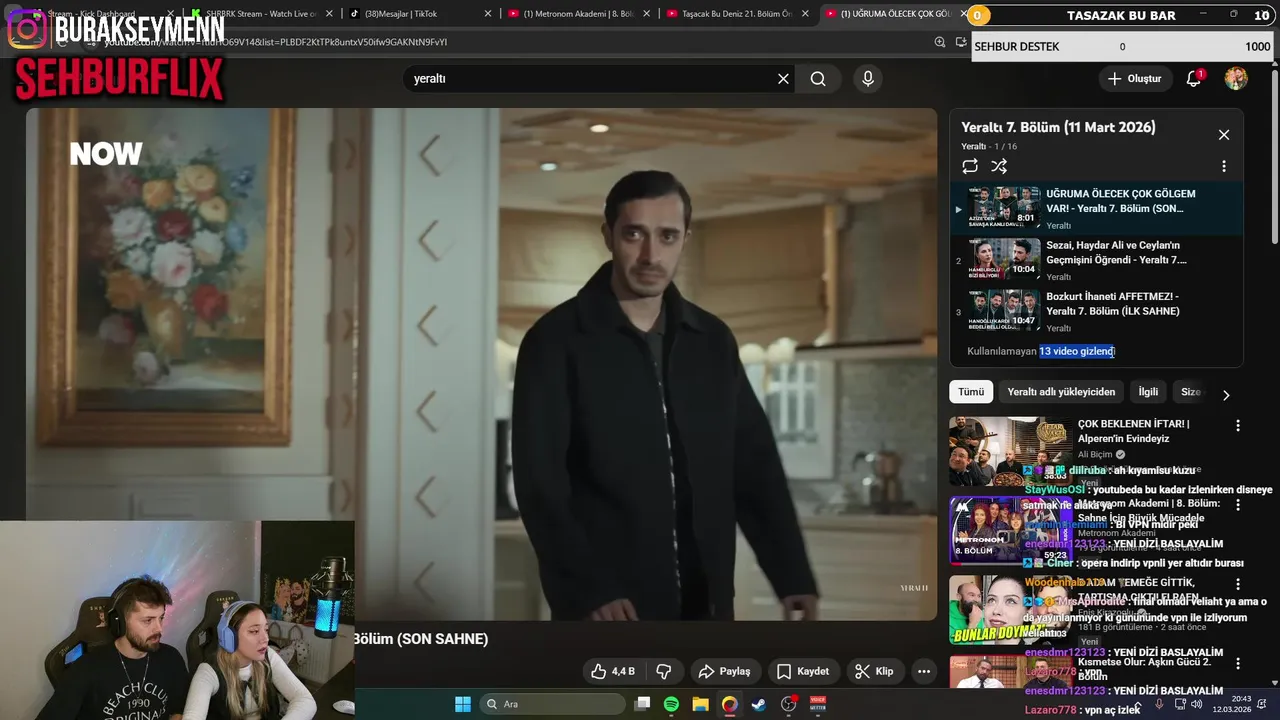Open File Explorer from taskbar

click(700, 704)
